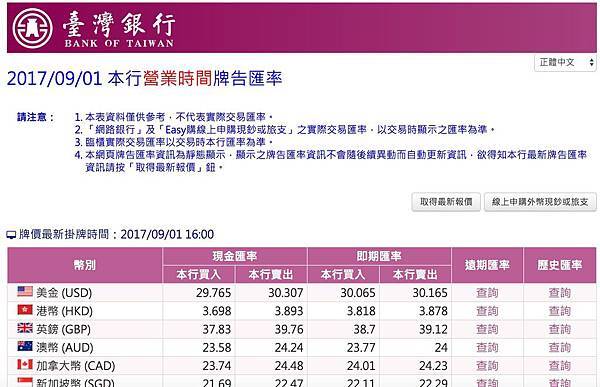The width and height of the screenshot is (600, 387).
Task: Open 遠期匯率 查詢 link for USD
Action: 487,293
